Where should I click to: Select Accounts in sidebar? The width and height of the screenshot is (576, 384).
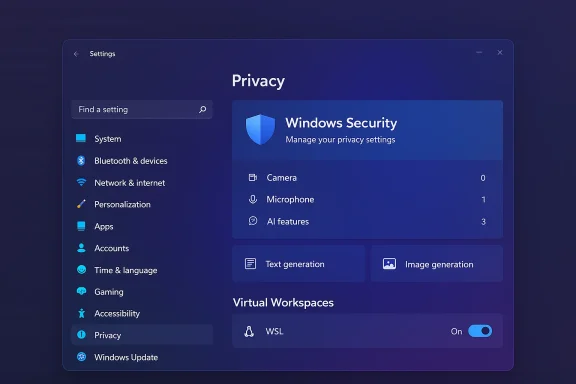point(142,248)
